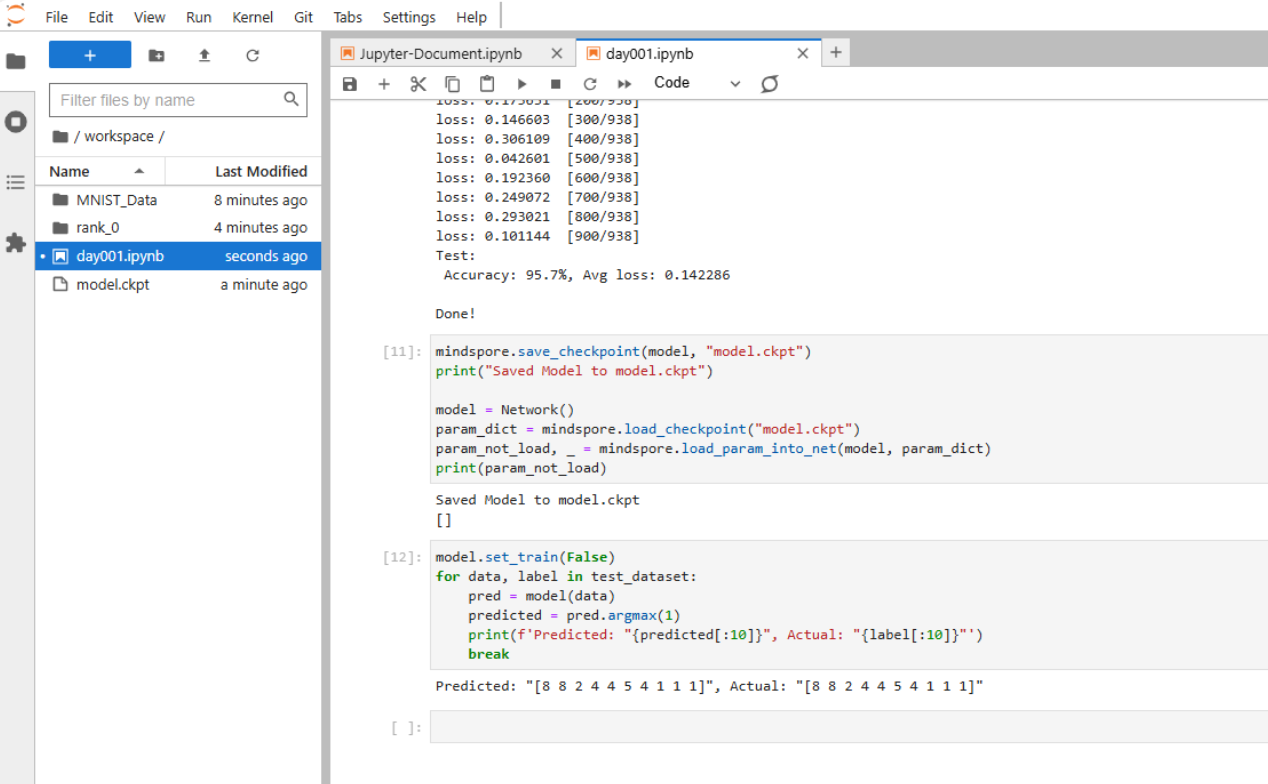Show the Table of Contents panel

[x=16, y=182]
